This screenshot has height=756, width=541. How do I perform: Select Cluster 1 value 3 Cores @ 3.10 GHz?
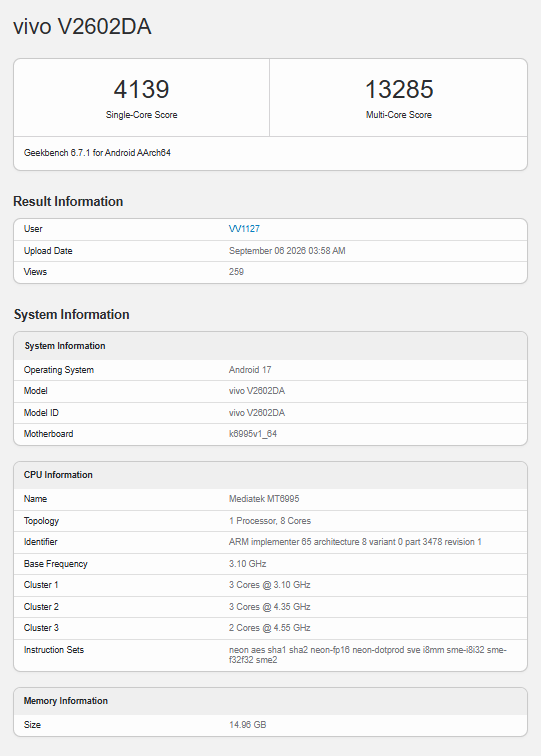pyautogui.click(x=270, y=585)
